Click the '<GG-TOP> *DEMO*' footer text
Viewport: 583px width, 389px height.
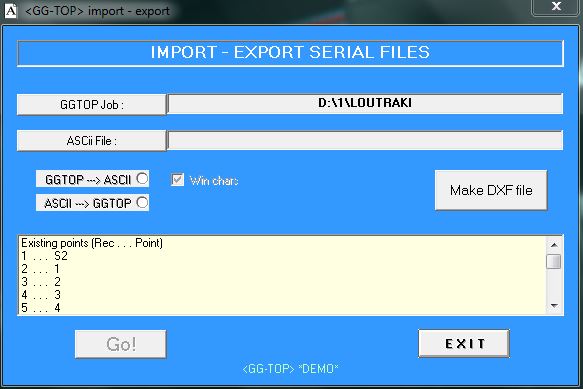[290, 369]
